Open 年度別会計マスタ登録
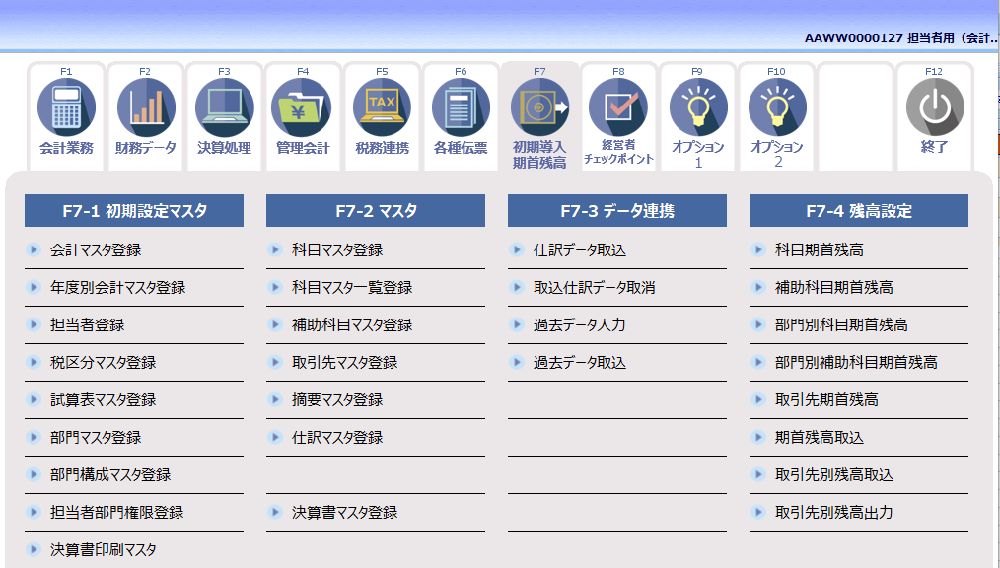Viewport: 1000px width, 568px height. [x=117, y=288]
